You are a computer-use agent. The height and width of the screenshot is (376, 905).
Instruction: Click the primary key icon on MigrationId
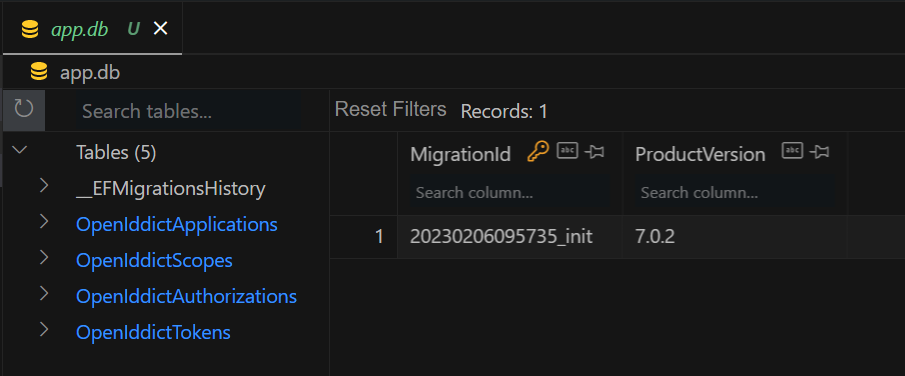(x=538, y=152)
